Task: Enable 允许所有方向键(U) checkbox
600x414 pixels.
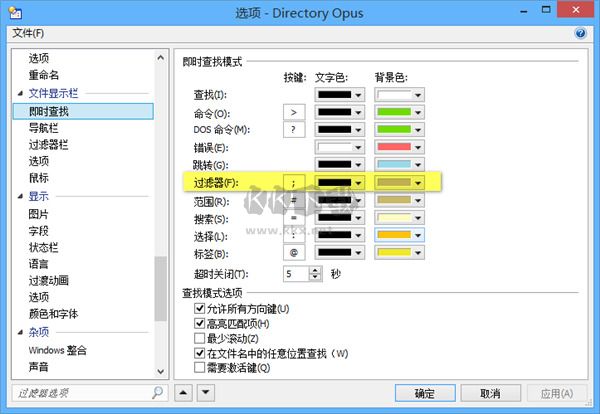Action: (x=199, y=308)
